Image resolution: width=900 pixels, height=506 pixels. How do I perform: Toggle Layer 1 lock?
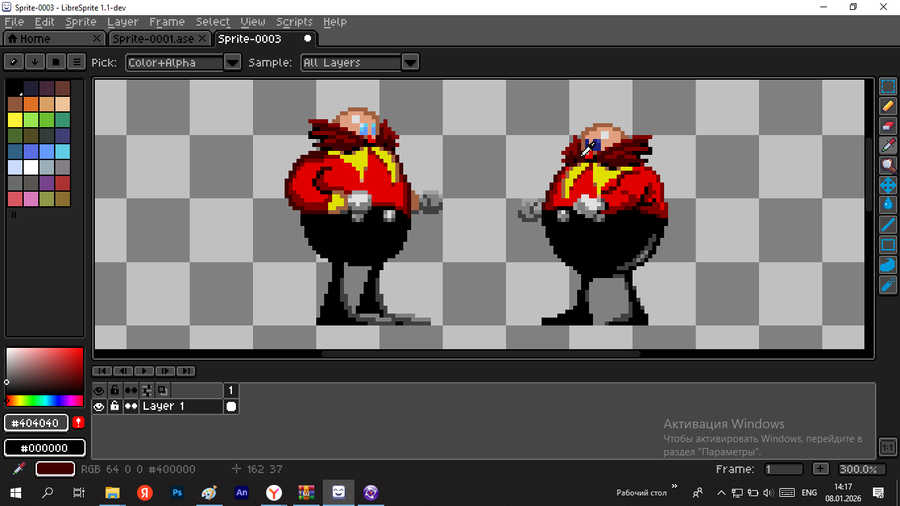pyautogui.click(x=115, y=406)
